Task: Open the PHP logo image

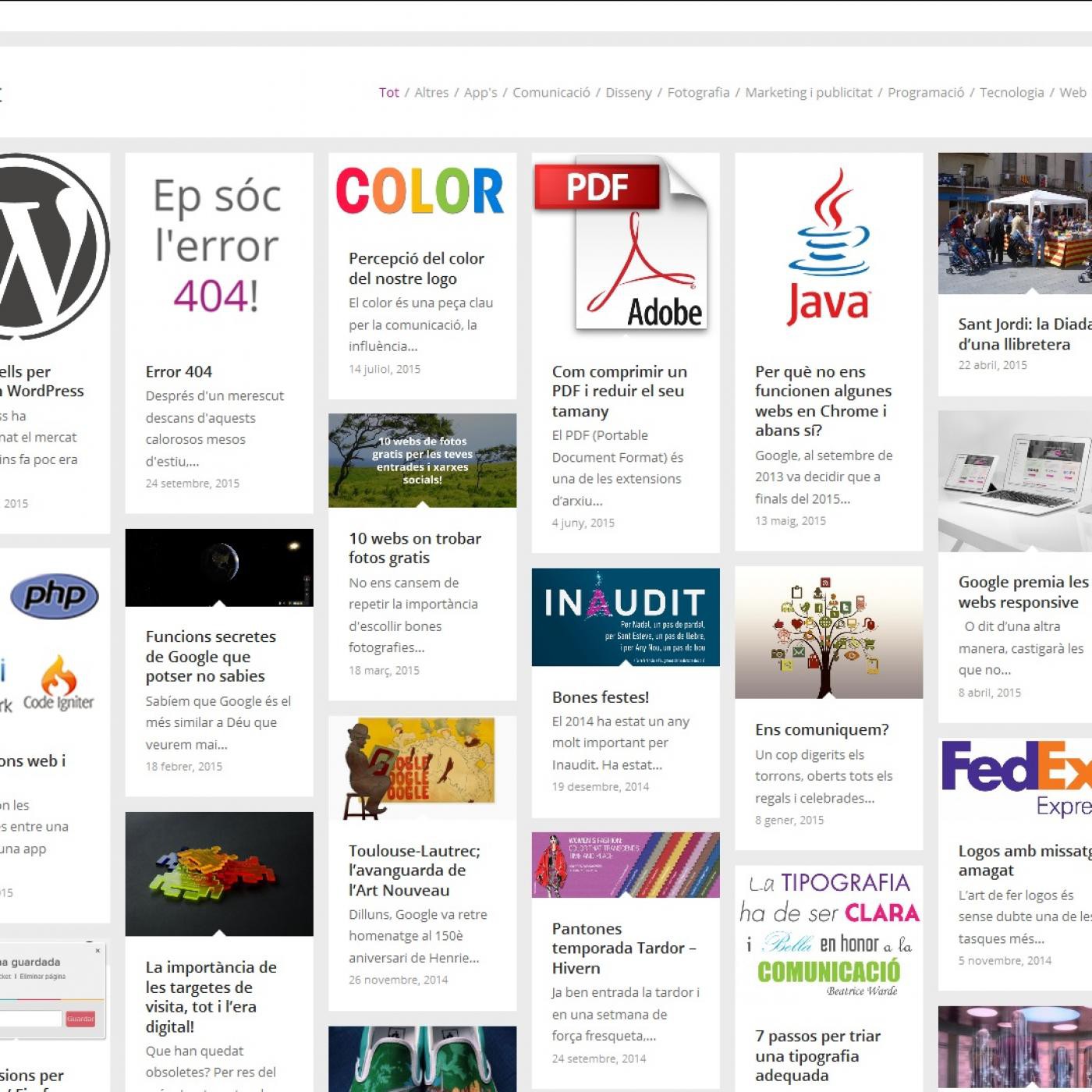Action: click(x=55, y=597)
